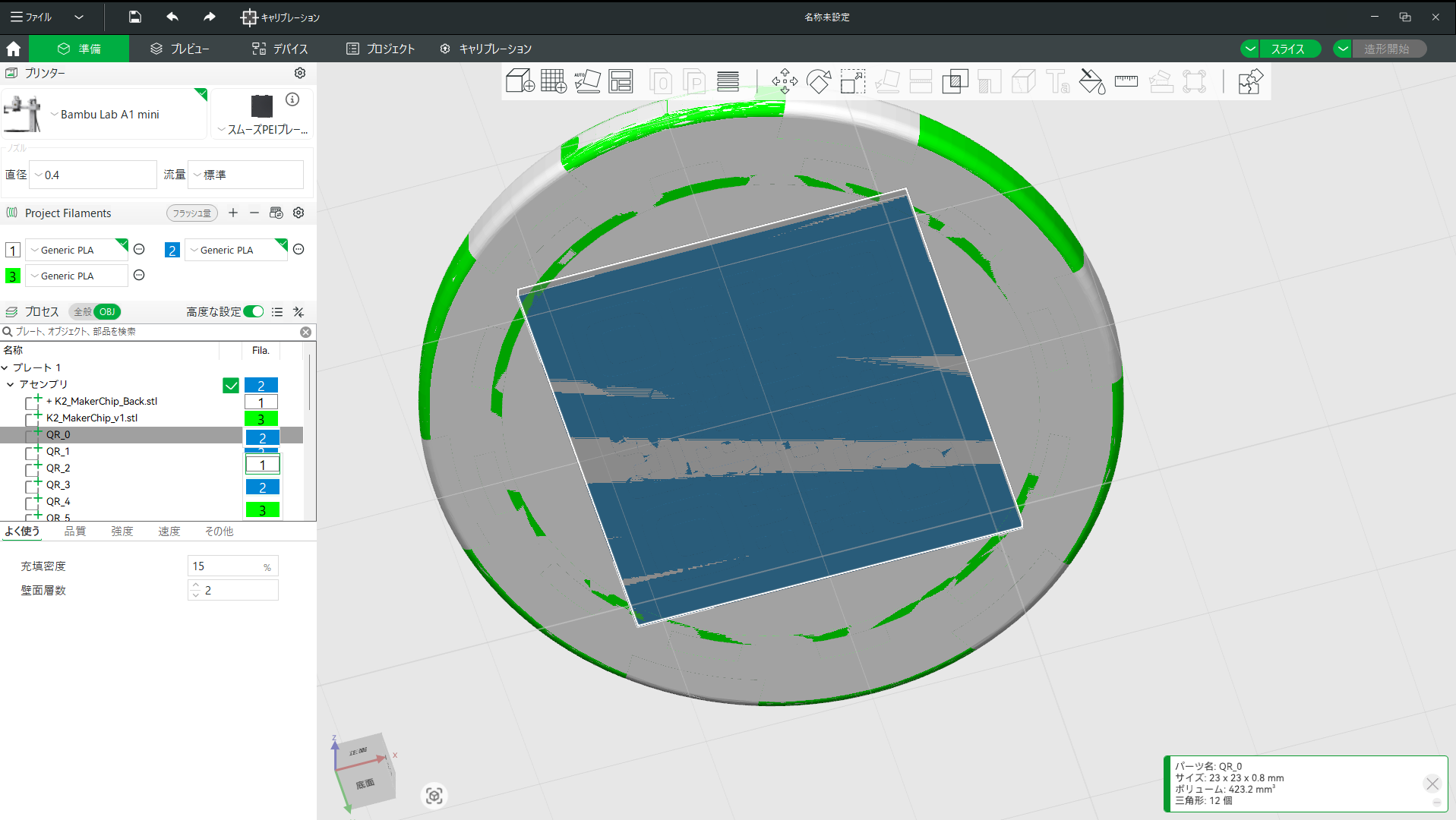1456x820 pixels.
Task: Click the フラッシュ量 button
Action: tap(192, 213)
